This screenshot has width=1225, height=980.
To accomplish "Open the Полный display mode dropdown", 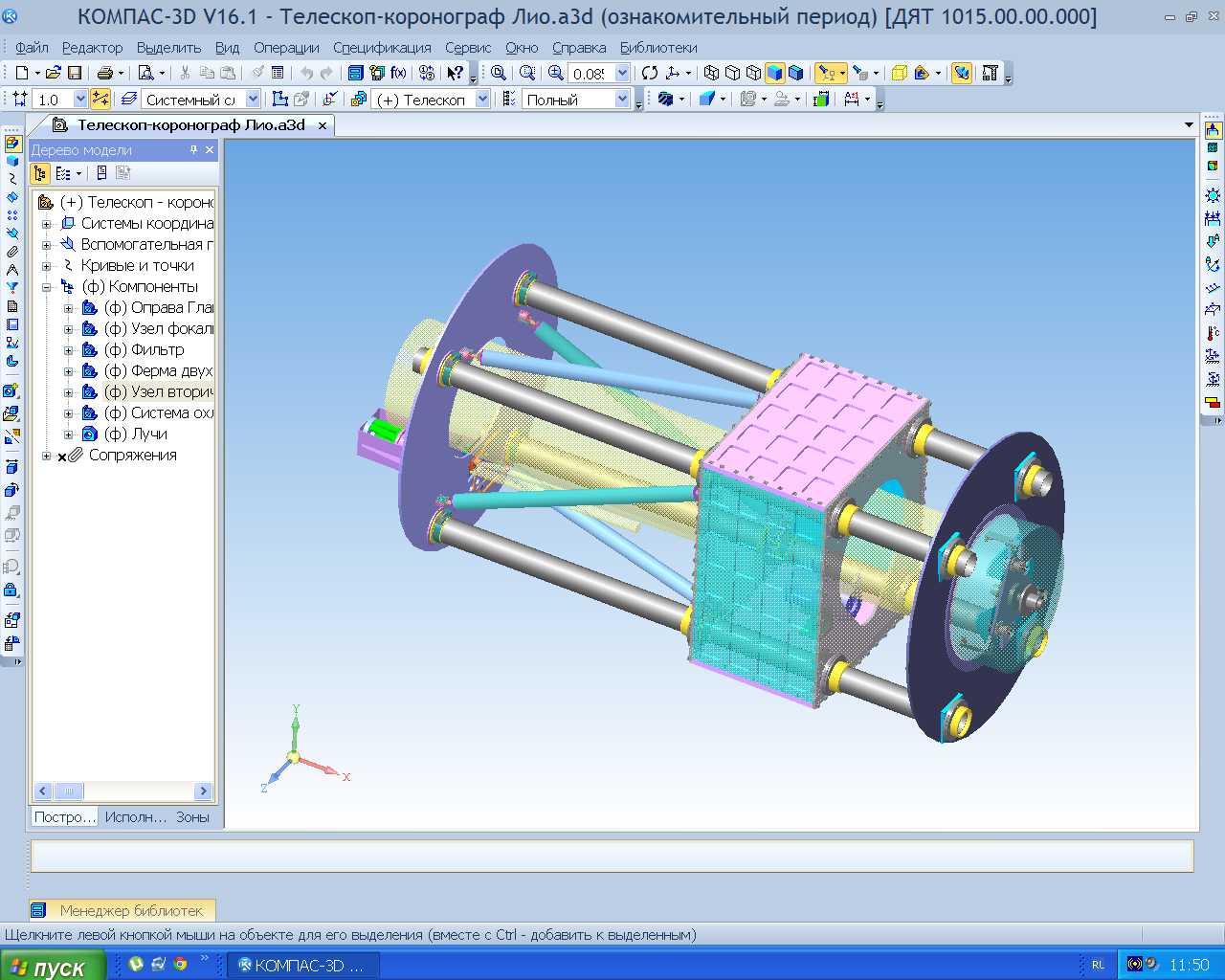I will (x=622, y=100).
